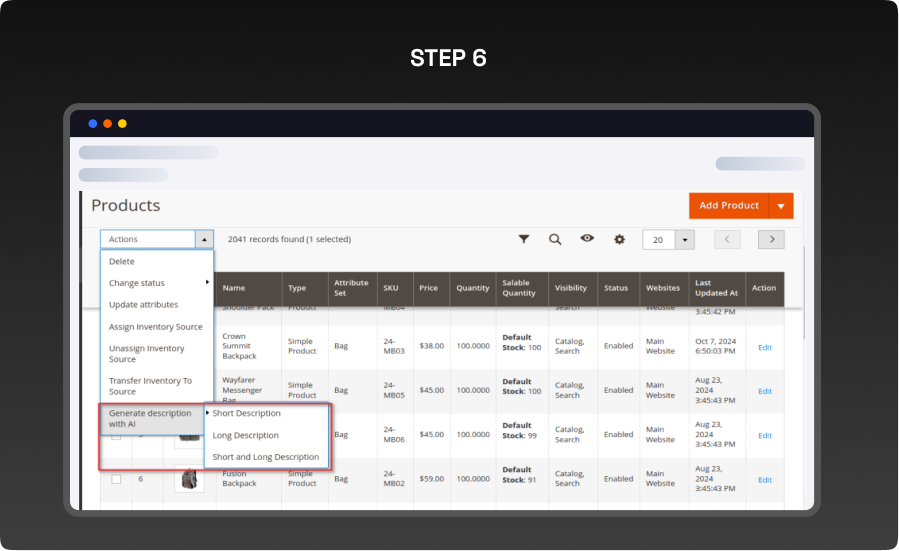The height and width of the screenshot is (551, 899).
Task: Expand the Add Product dropdown arrow
Action: point(781,206)
